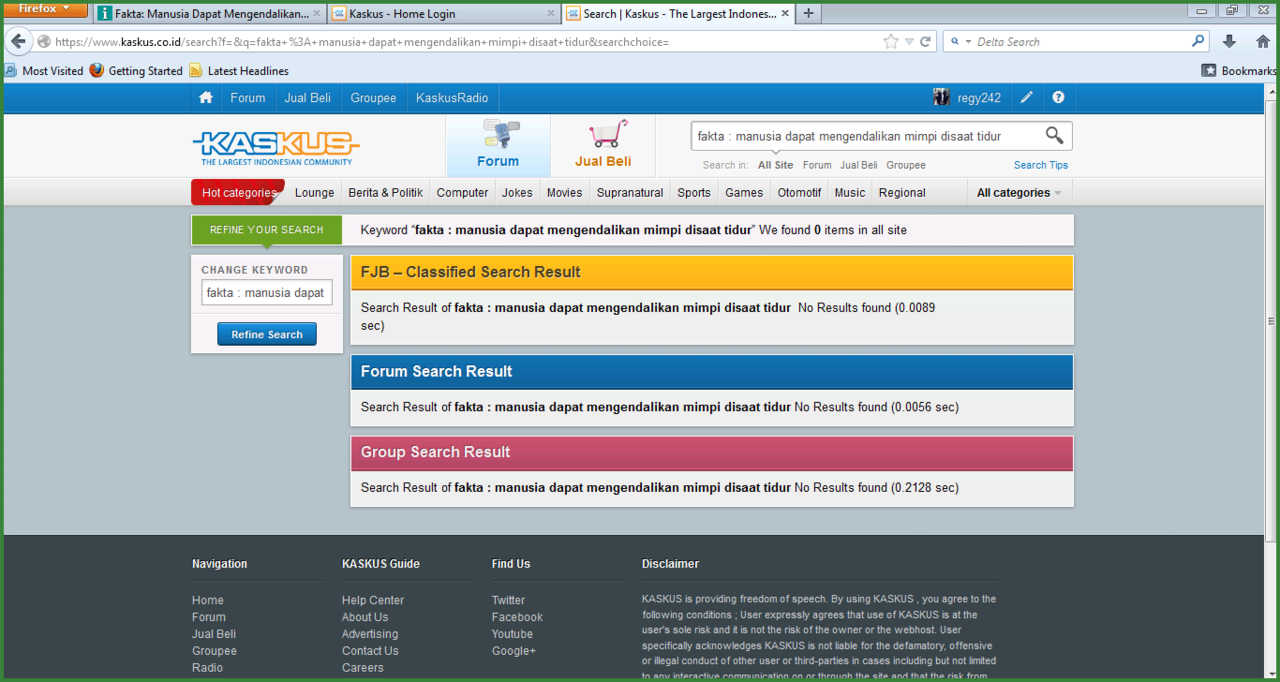Click the Kaskus home icon in blue navbar

point(206,98)
